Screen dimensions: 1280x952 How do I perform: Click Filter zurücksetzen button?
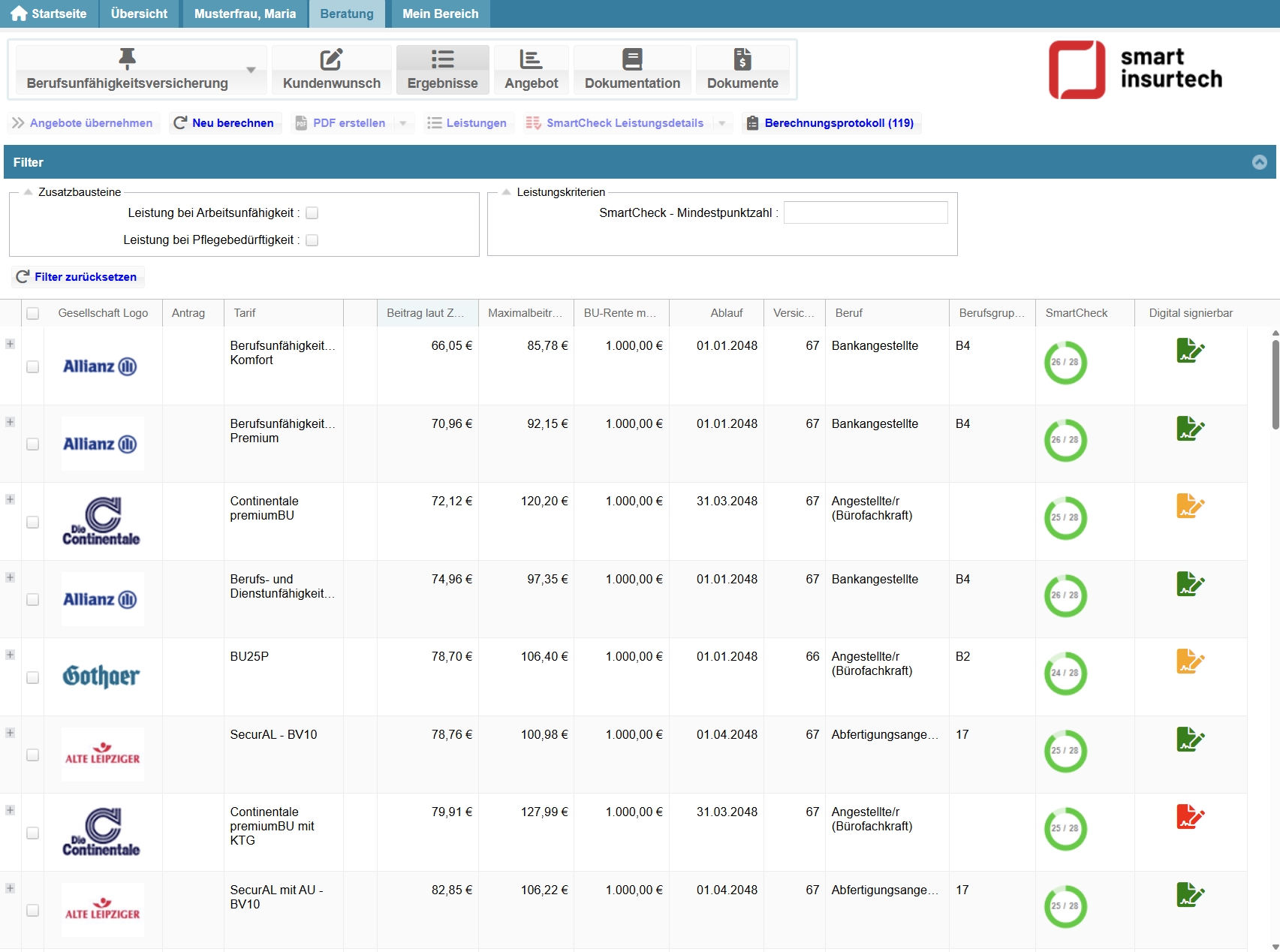[77, 277]
